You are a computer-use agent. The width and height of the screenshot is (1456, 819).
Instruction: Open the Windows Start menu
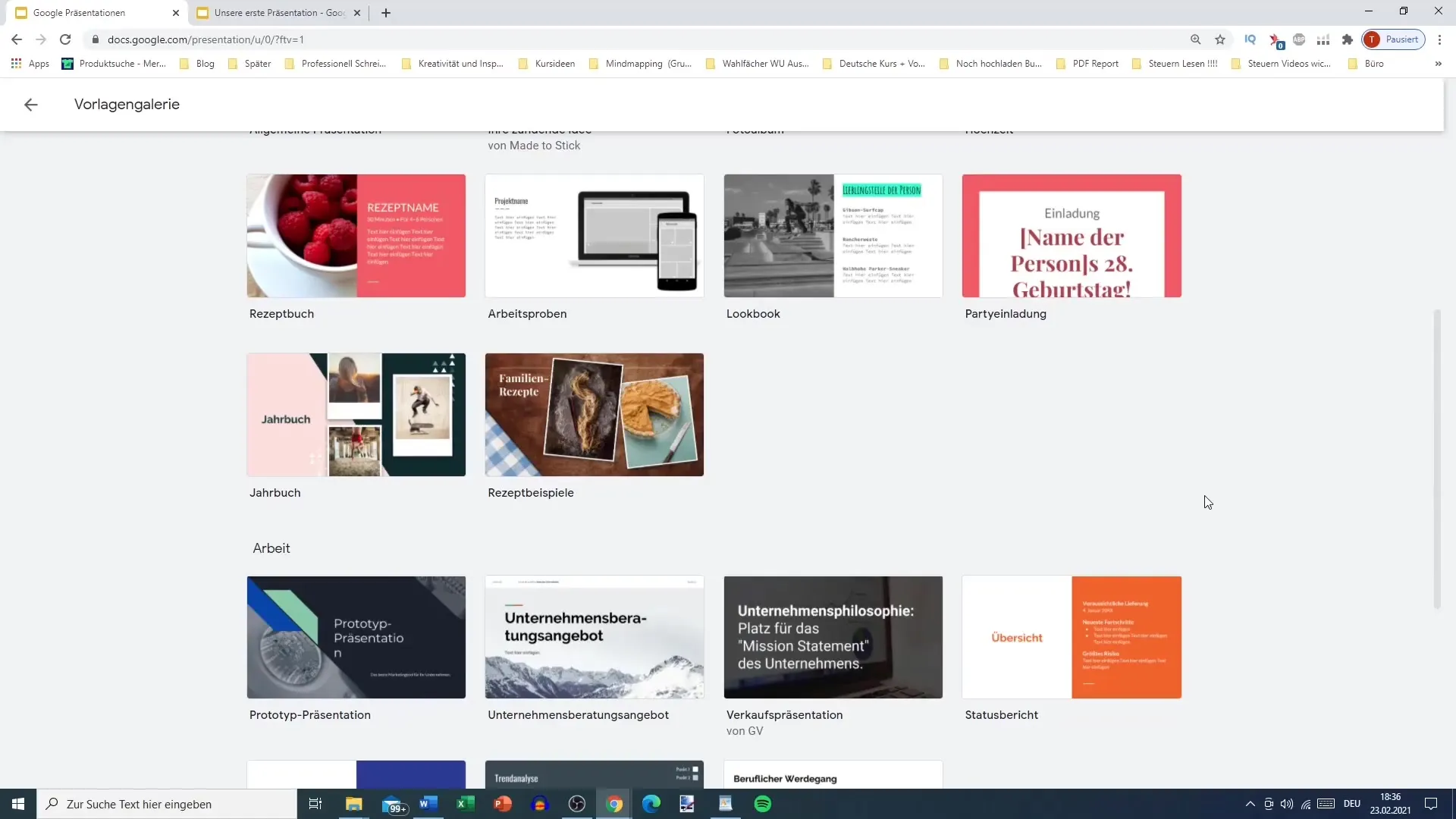click(x=18, y=804)
